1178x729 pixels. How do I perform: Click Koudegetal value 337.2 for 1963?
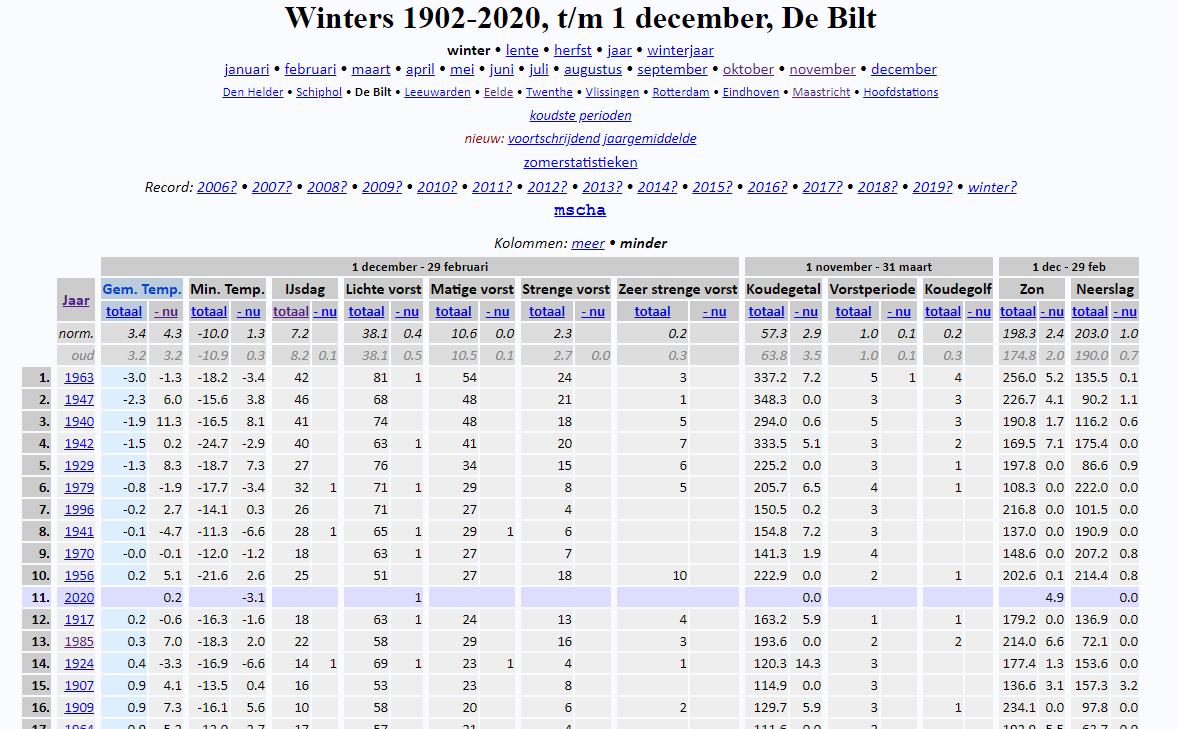770,377
